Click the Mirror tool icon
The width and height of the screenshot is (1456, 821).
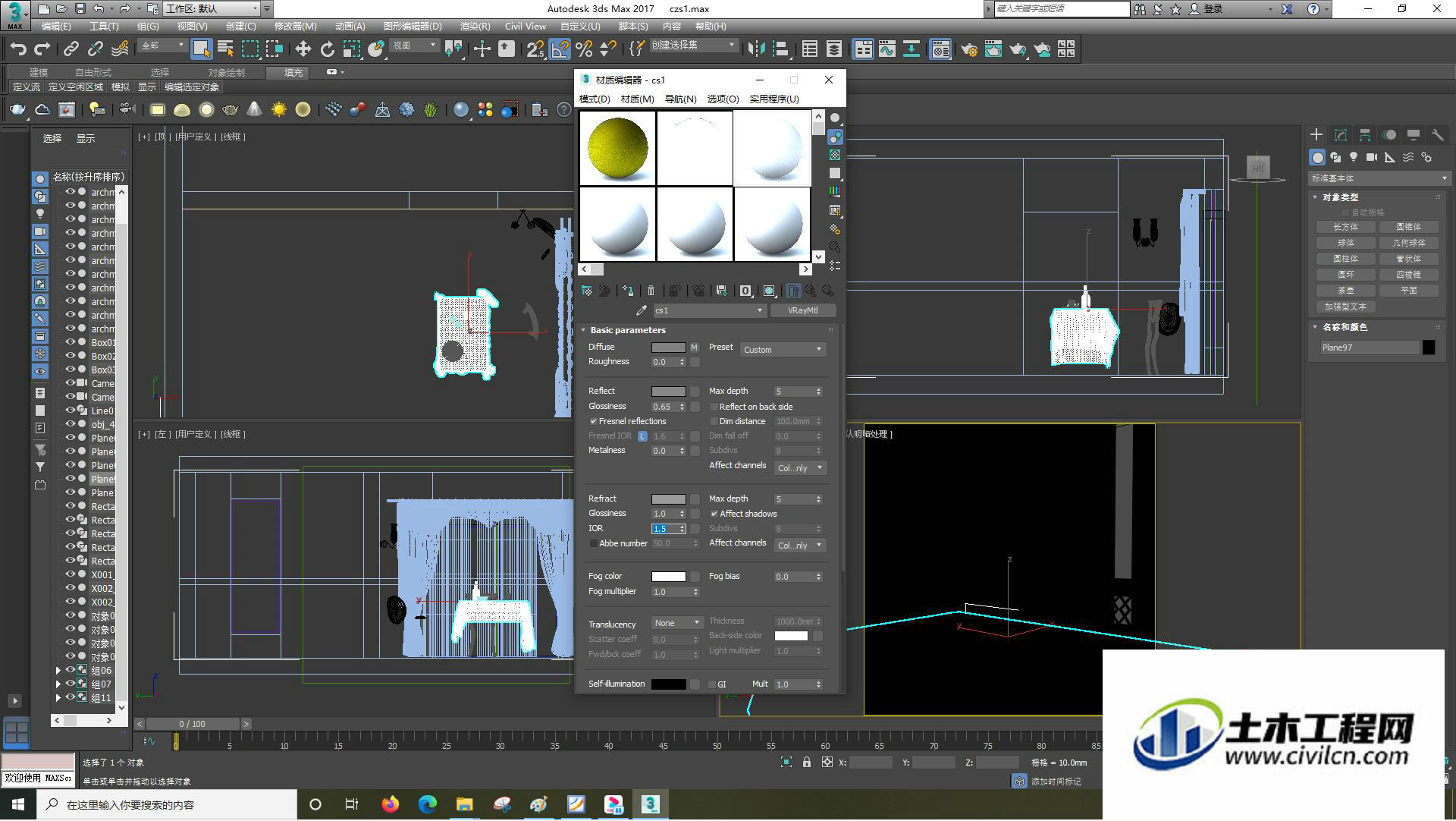click(x=756, y=49)
